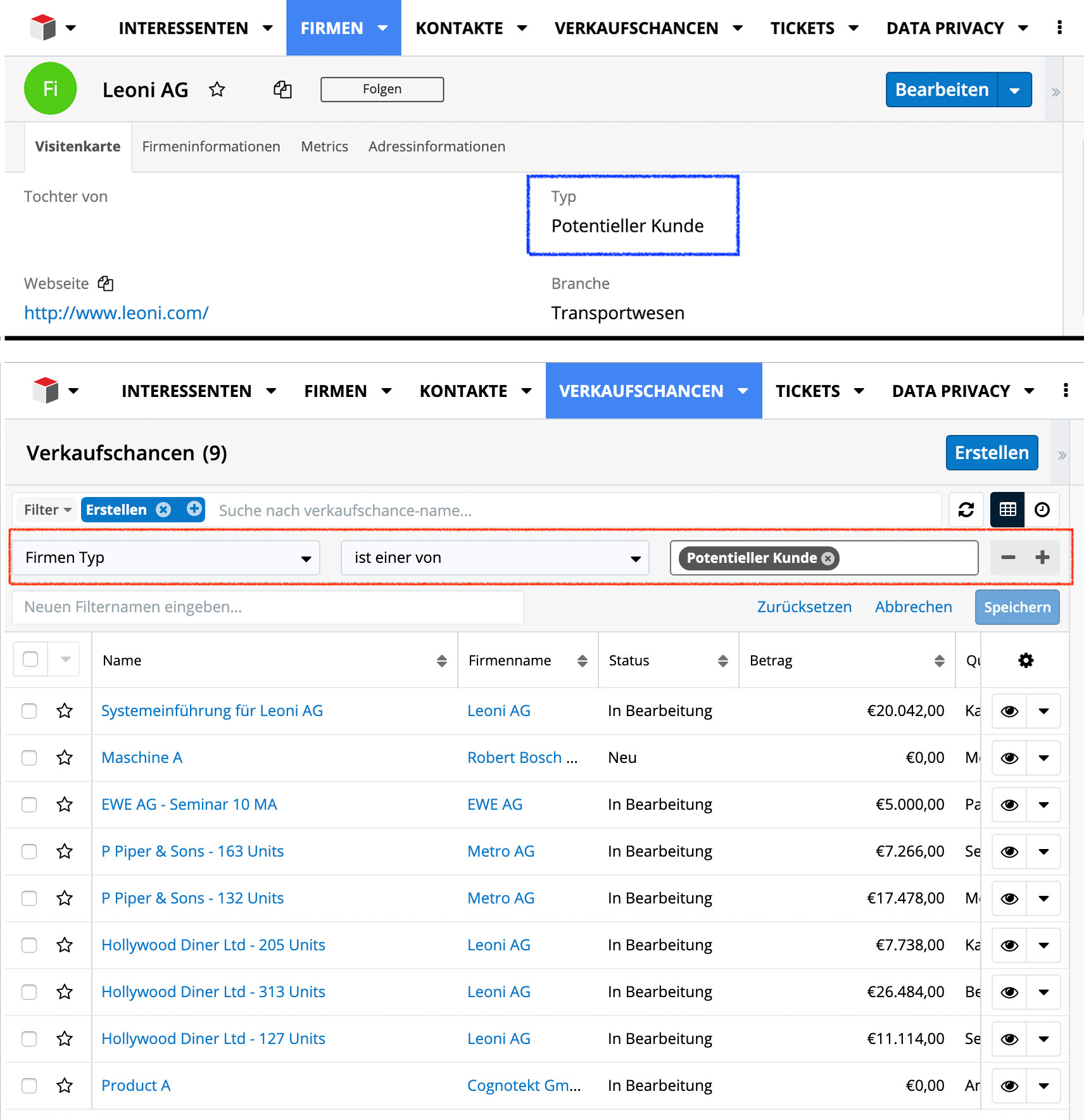The image size is (1084, 1120).
Task: Open more options in the lower navigation bar
Action: 1066,390
